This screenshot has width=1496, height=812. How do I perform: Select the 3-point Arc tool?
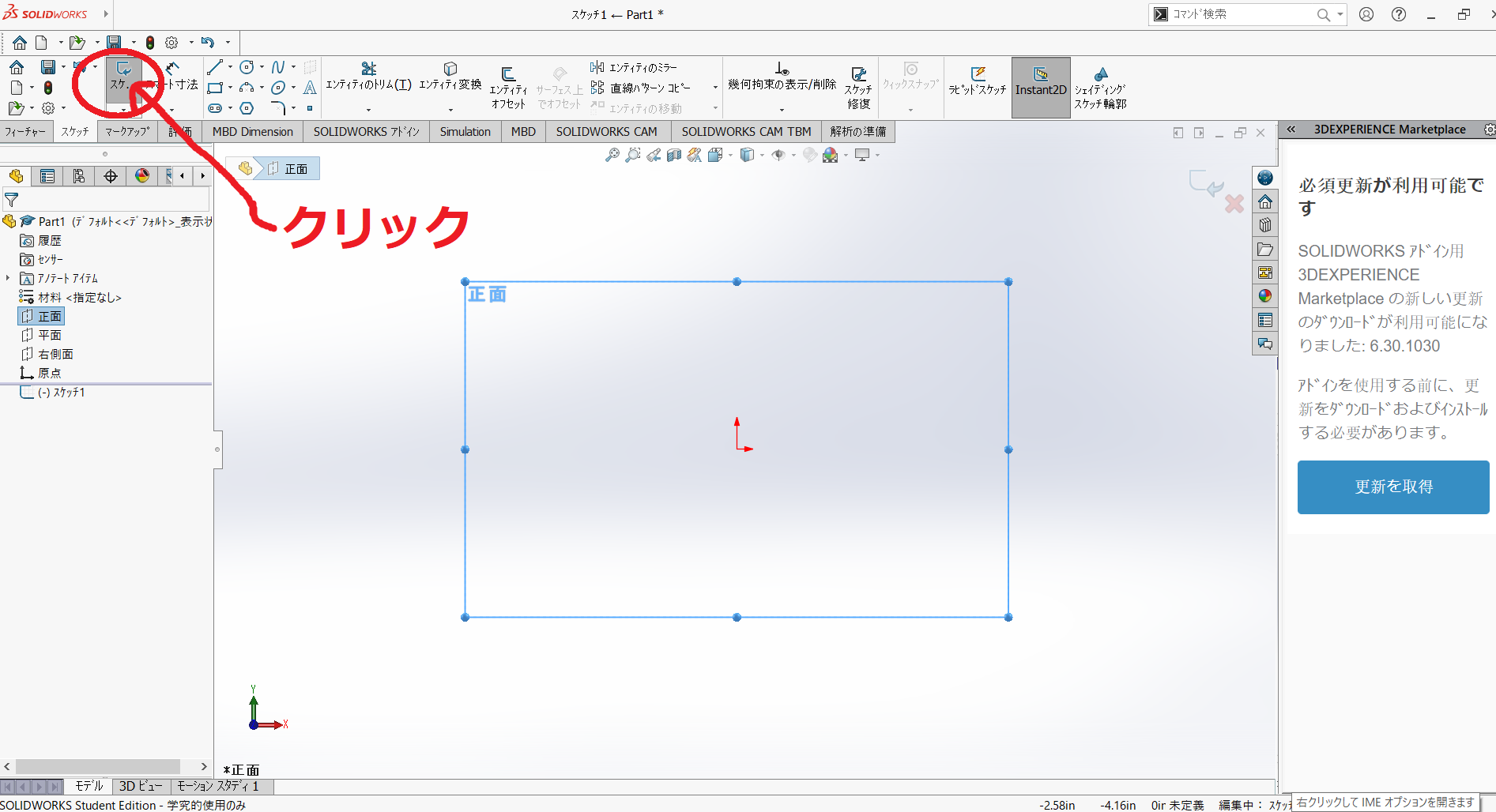(x=247, y=88)
